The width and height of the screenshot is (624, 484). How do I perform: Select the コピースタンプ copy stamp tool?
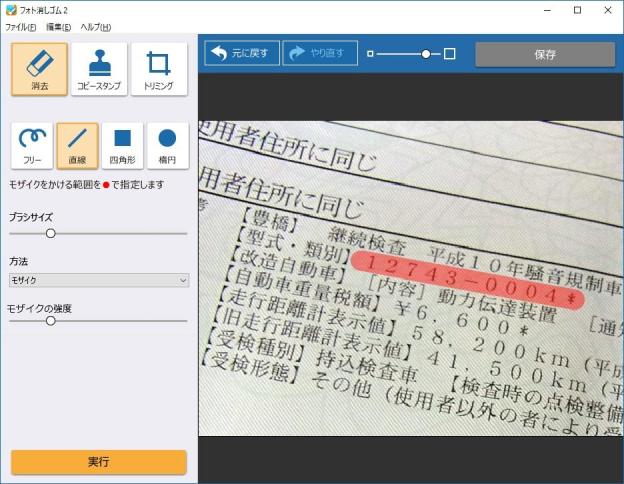(x=99, y=69)
